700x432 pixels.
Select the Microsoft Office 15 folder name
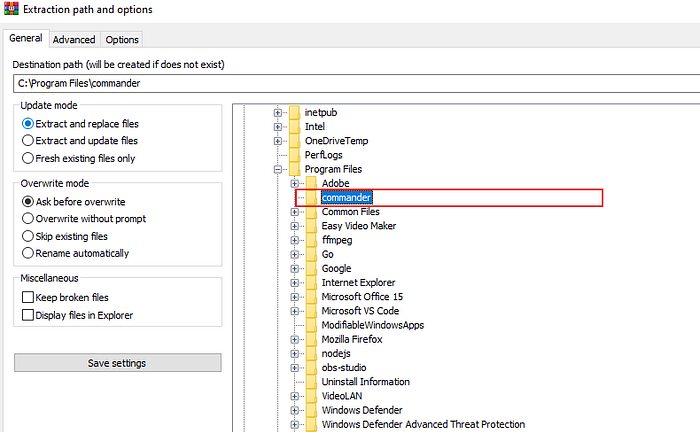tap(362, 297)
